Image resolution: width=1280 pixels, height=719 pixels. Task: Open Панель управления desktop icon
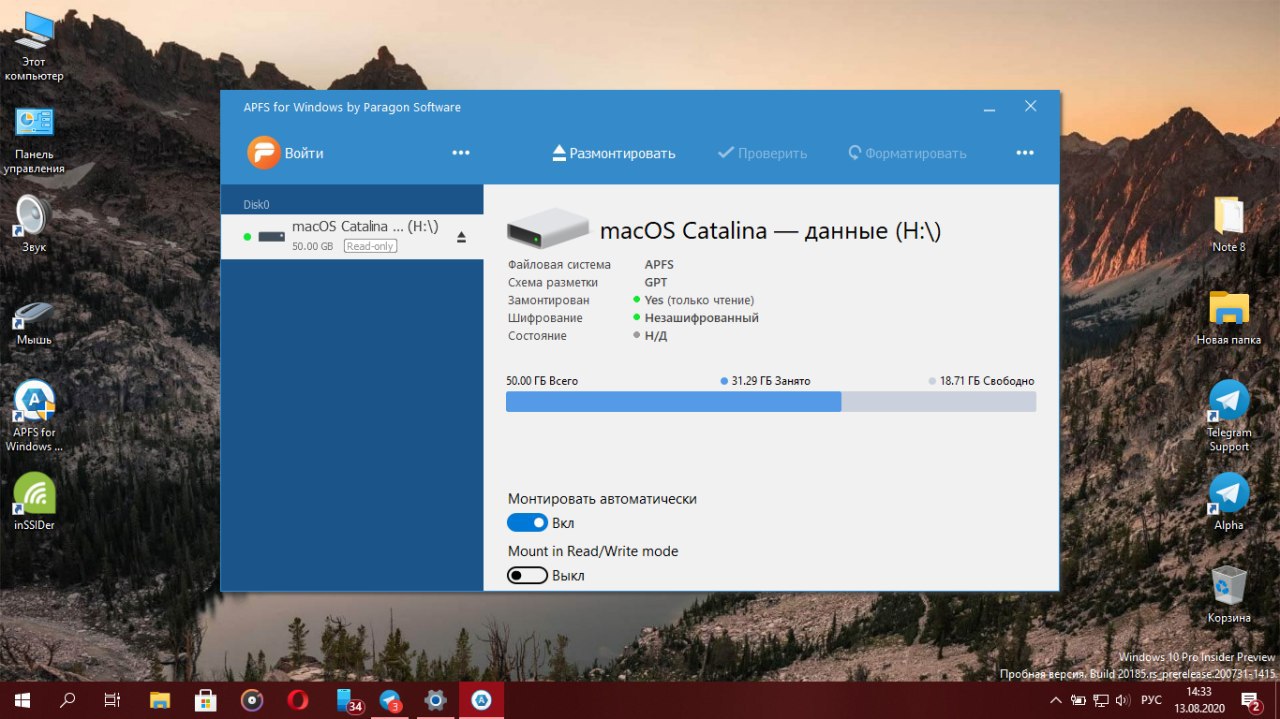(34, 140)
